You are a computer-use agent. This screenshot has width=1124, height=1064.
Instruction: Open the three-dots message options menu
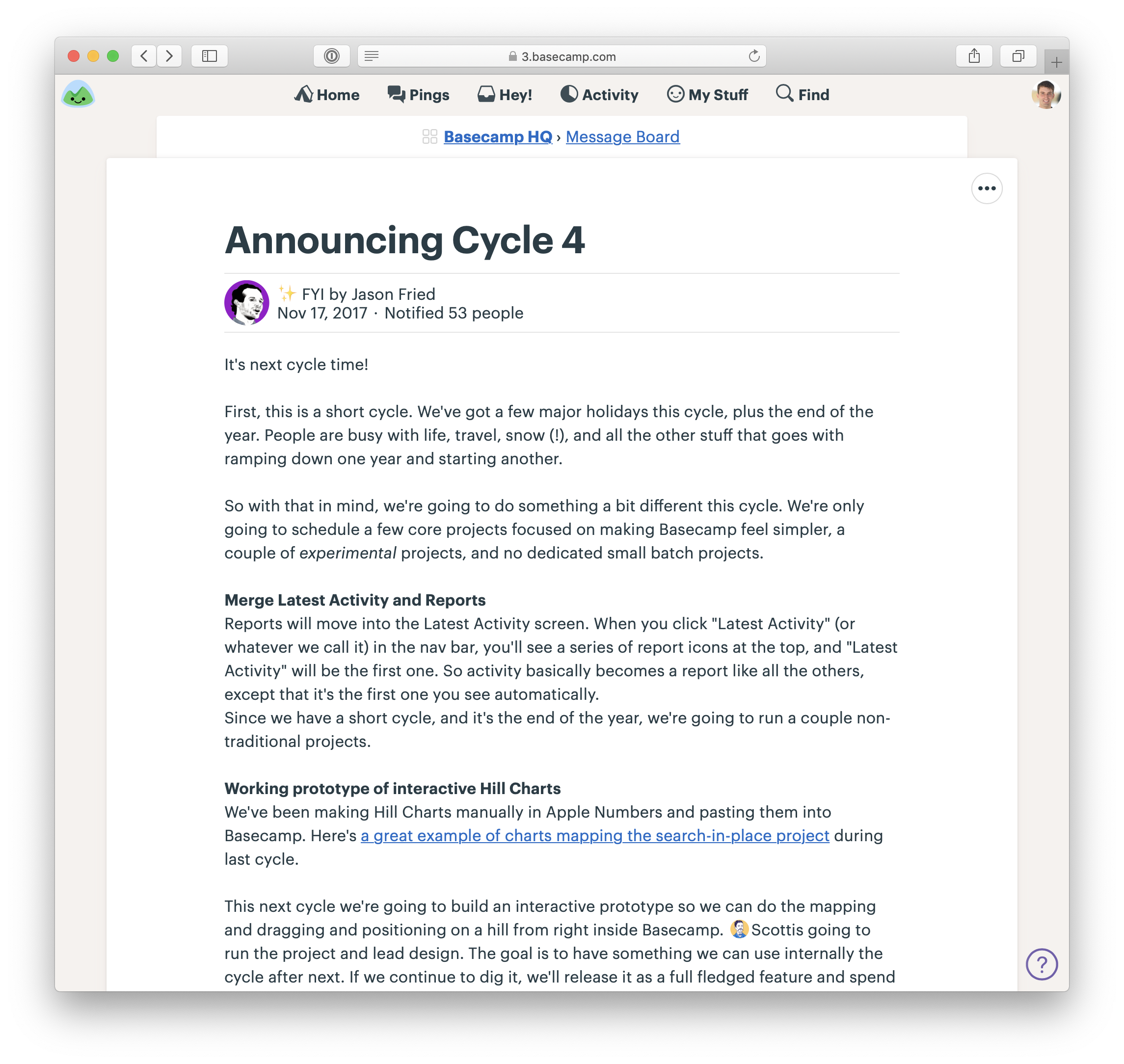point(986,188)
